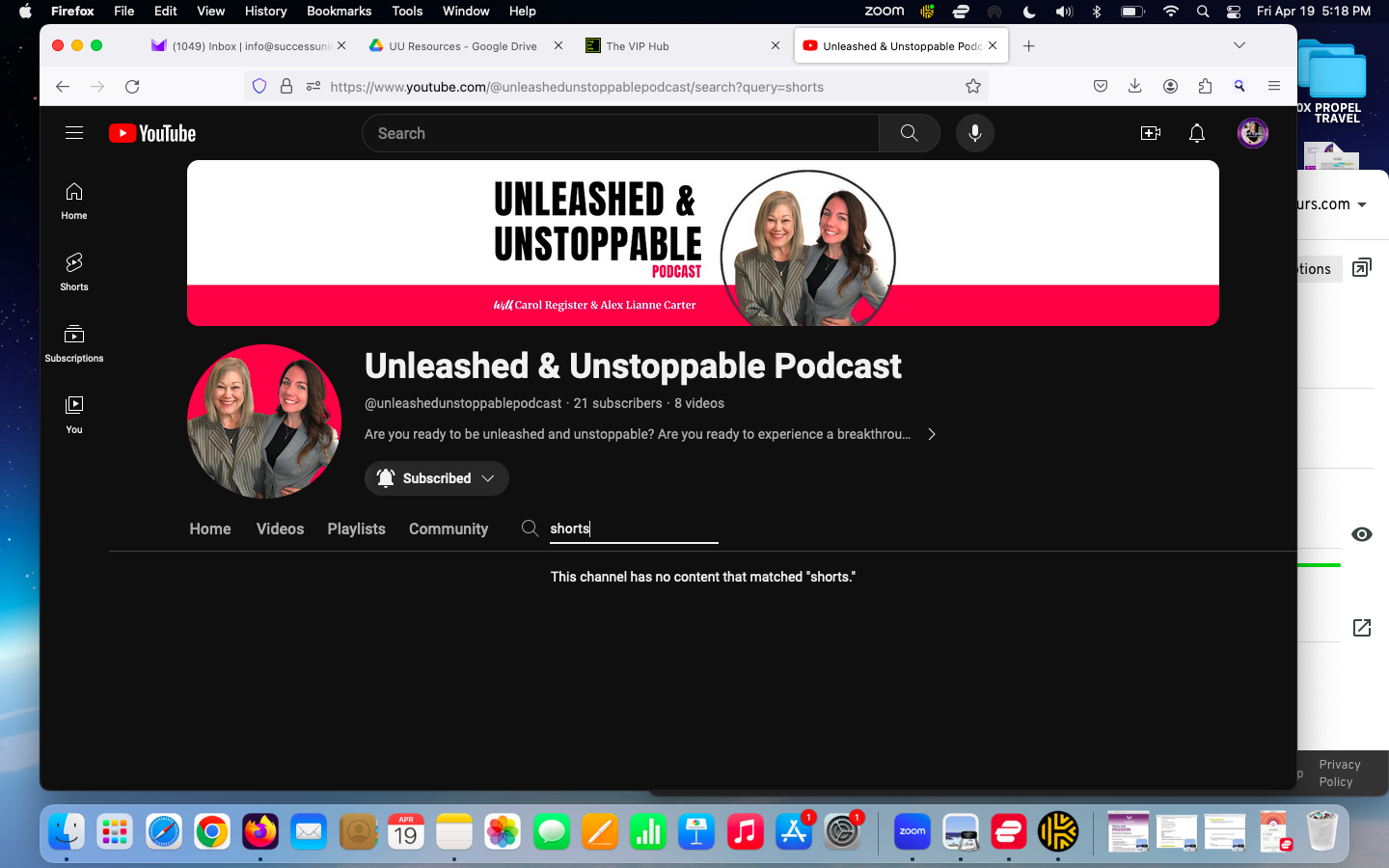Open YouTube hamburger guide menu
Screen dimensions: 1389x868
[74, 133]
